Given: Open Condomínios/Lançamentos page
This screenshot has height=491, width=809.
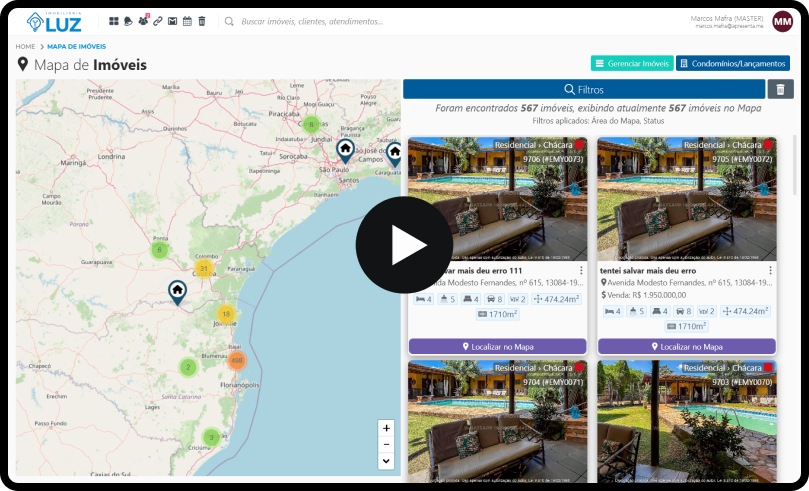Looking at the screenshot, I should [732, 64].
